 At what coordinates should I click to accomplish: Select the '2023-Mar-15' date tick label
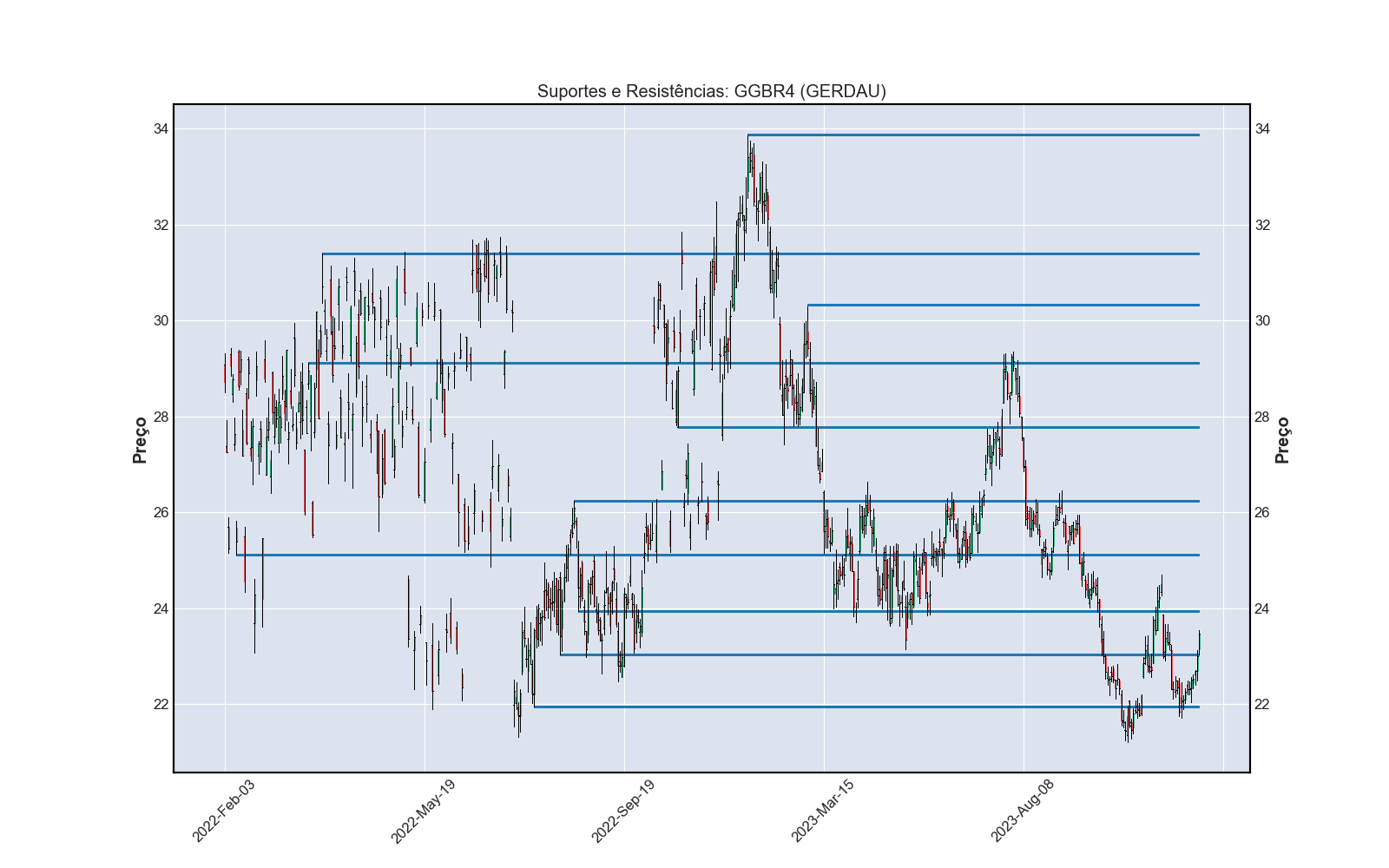click(x=822, y=811)
